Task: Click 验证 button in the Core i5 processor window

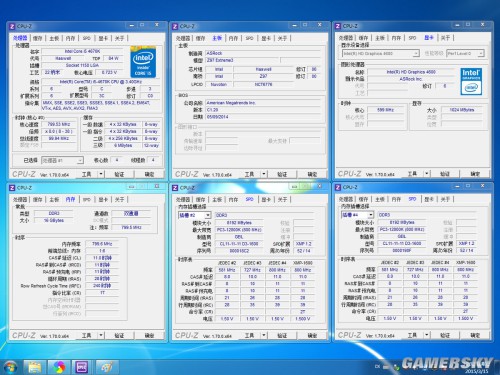Action: (x=119, y=174)
